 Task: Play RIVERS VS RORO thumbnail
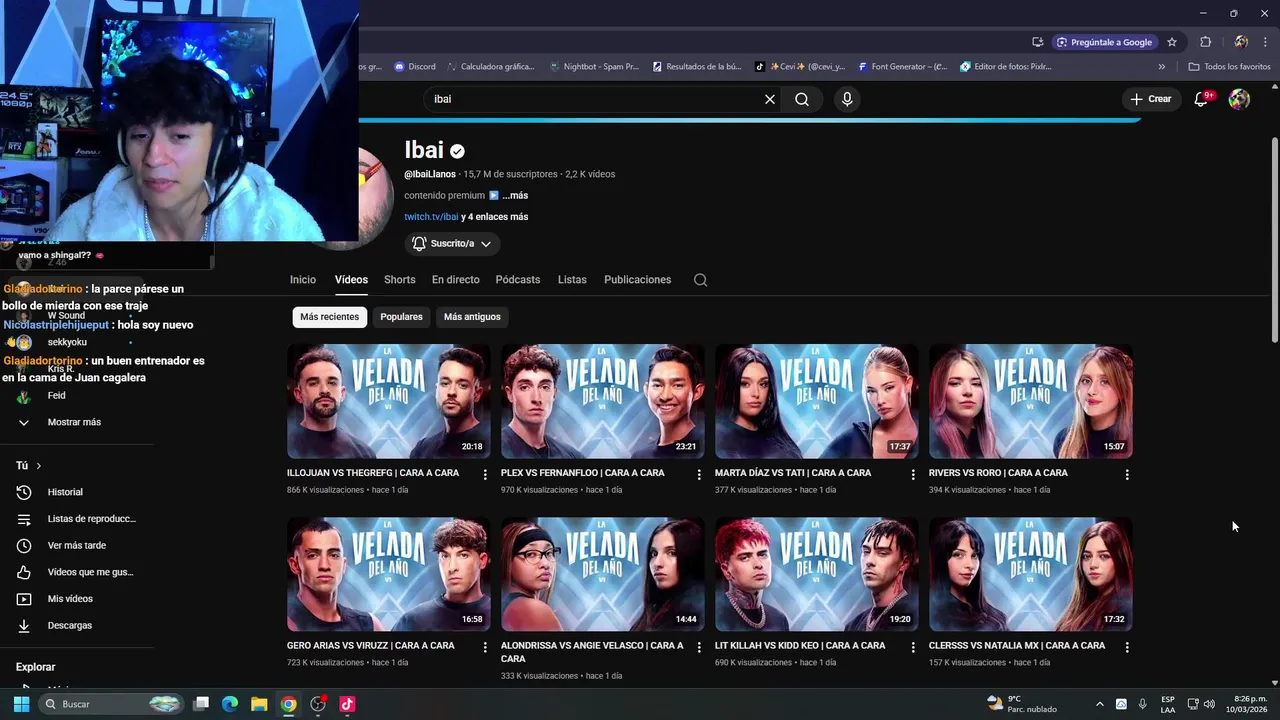1030,402
